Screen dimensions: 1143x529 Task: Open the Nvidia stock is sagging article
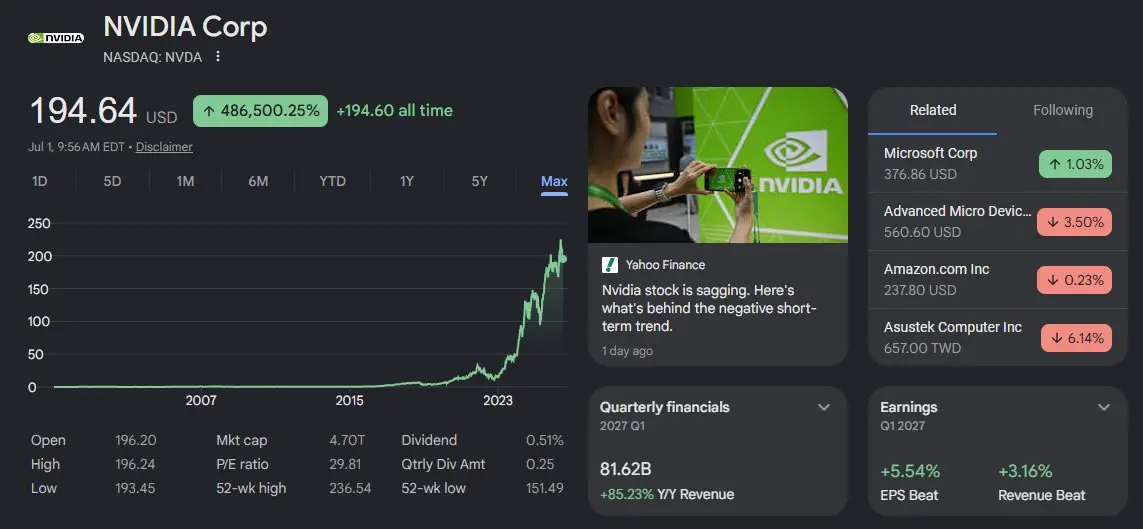[x=709, y=308]
